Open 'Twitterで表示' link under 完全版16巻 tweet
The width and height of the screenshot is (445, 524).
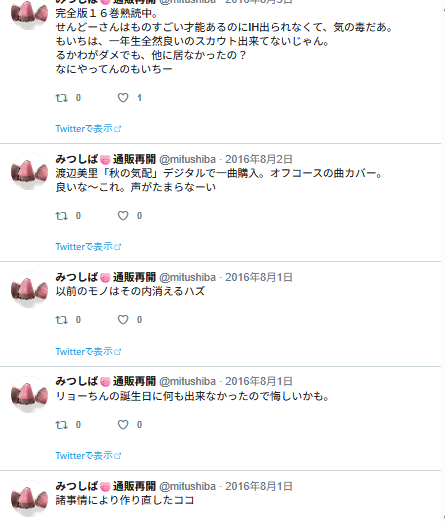point(88,129)
